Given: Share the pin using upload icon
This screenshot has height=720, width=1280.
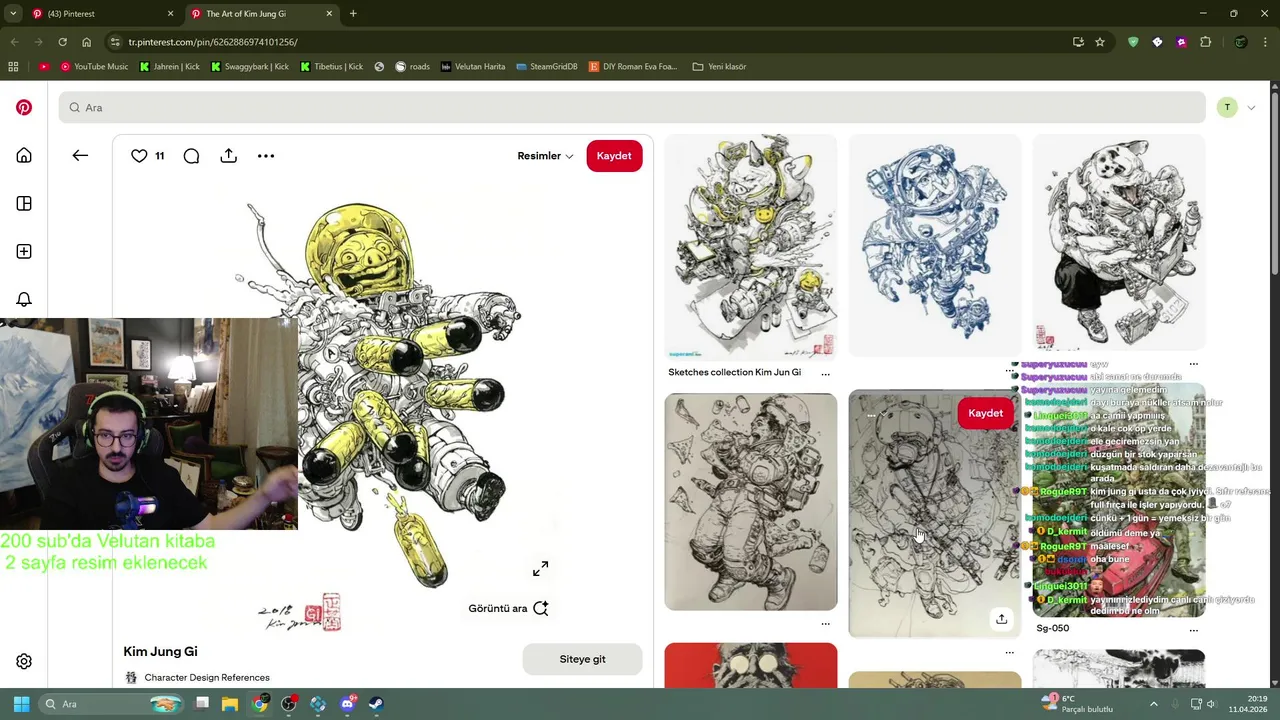Looking at the screenshot, I should (x=228, y=156).
